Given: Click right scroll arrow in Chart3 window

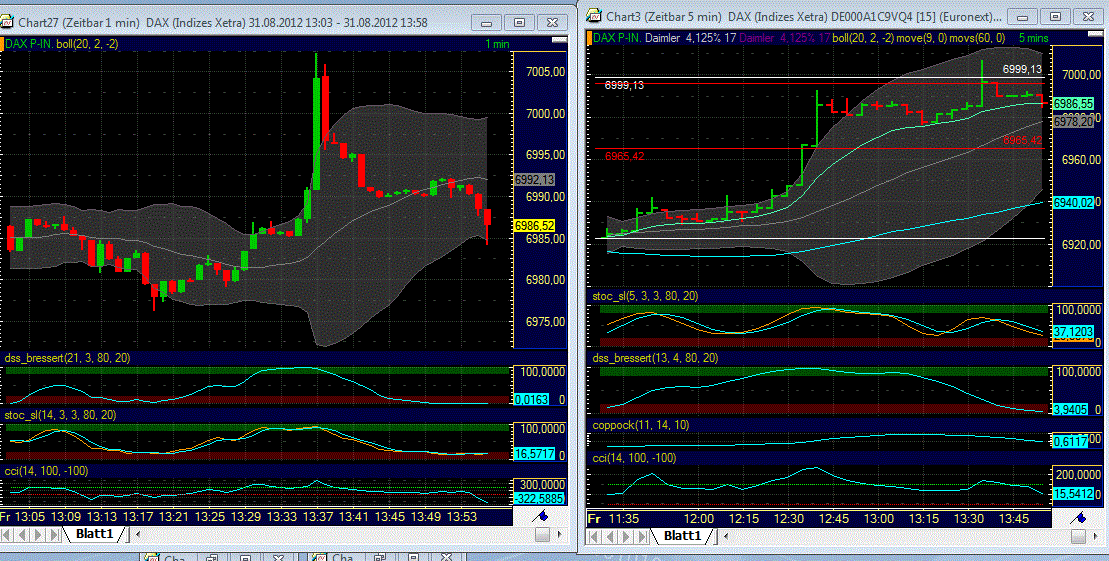Looking at the screenshot, I should coord(1096,537).
